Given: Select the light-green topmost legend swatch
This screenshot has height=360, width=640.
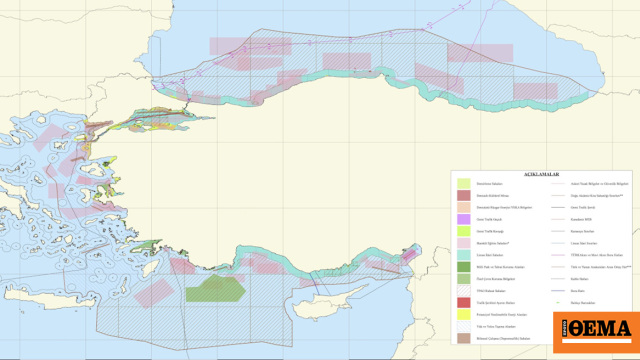Looking at the screenshot, I should point(464,183).
